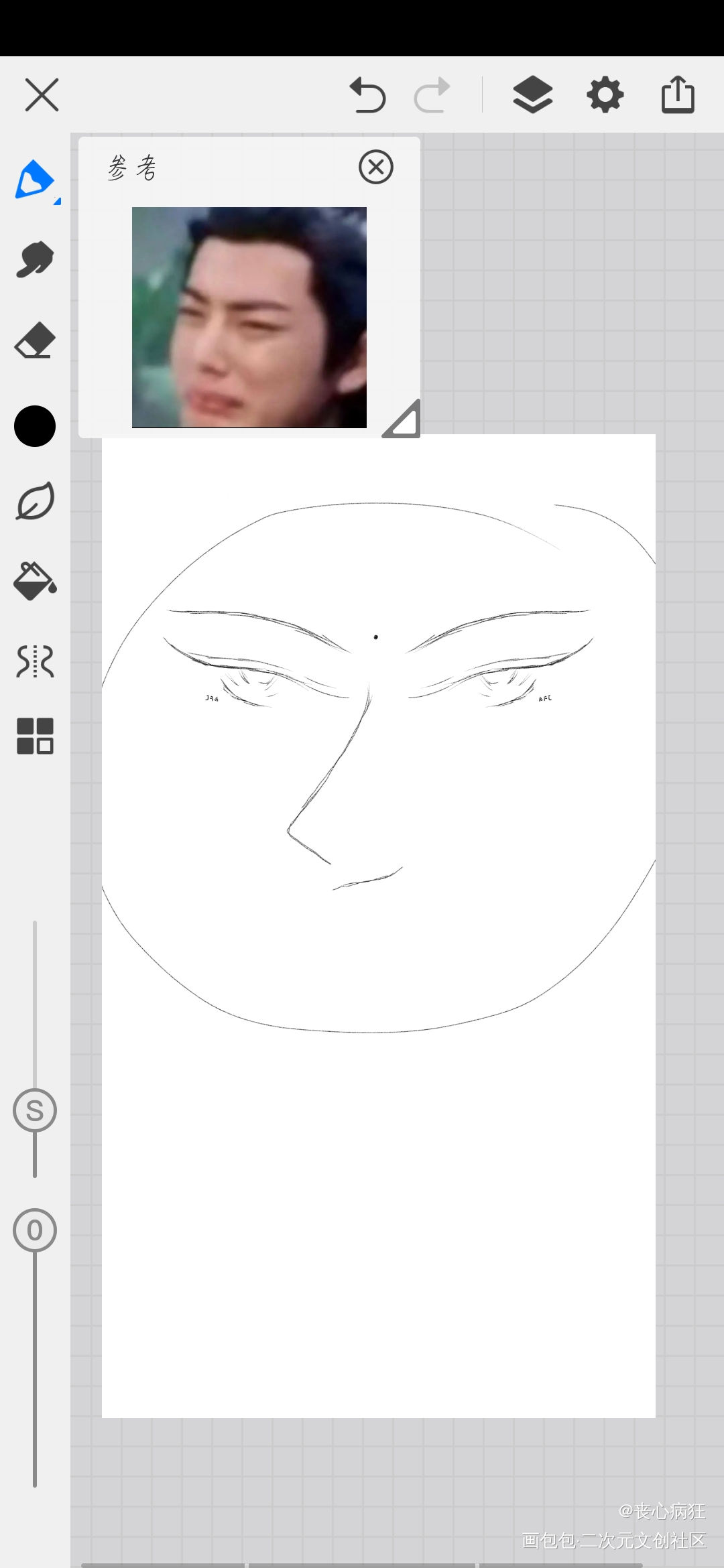The height and width of the screenshot is (1568, 724).
Task: Close the 参考 reference panel
Action: [376, 167]
